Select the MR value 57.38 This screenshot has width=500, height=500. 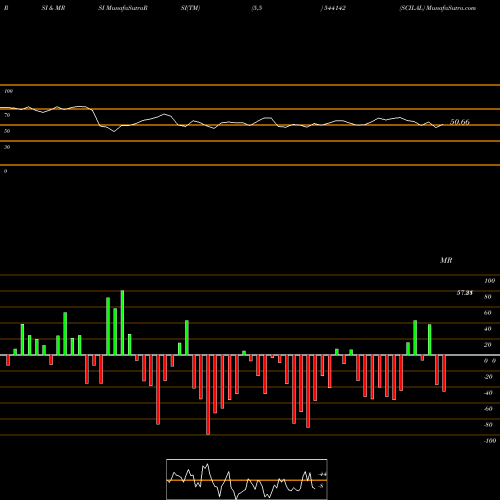(465, 293)
